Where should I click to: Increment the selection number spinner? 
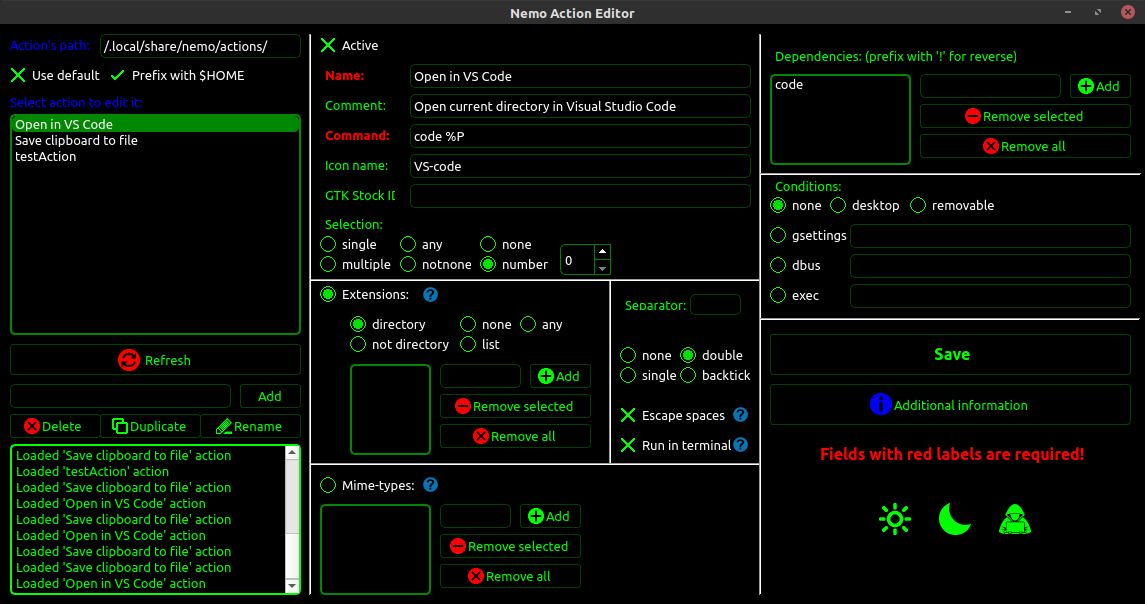(x=601, y=252)
